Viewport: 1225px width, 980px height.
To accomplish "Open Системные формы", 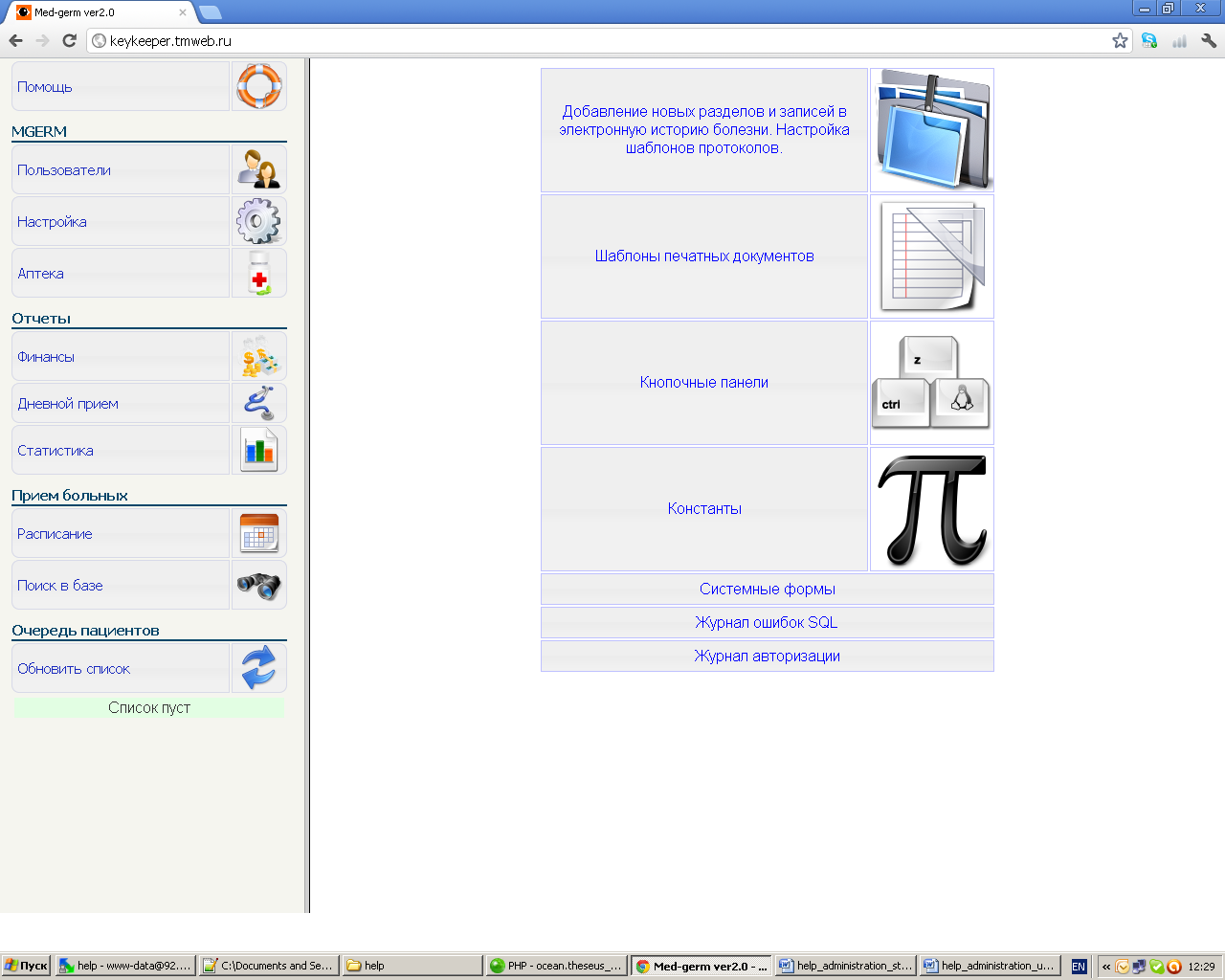I will coord(767,590).
